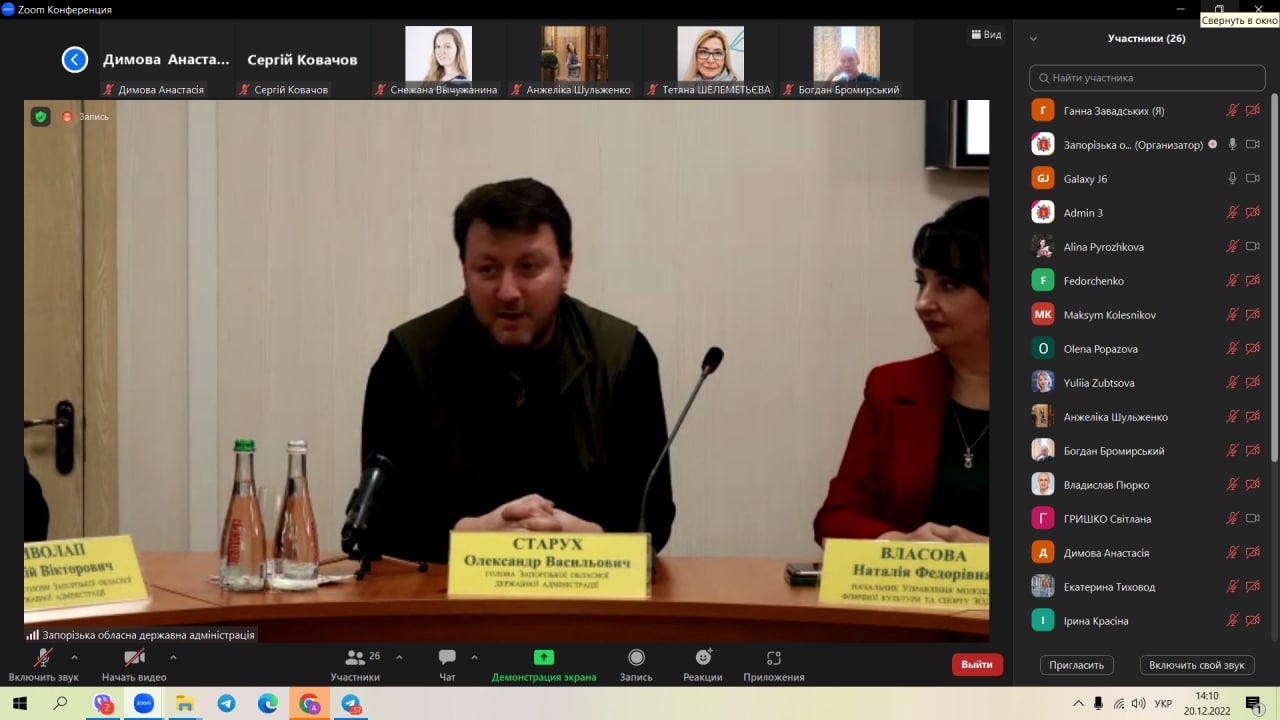Select Тетяна ШЕЛЕМЕТЬЄВА video thumbnail
The image size is (1280, 720).
711,61
